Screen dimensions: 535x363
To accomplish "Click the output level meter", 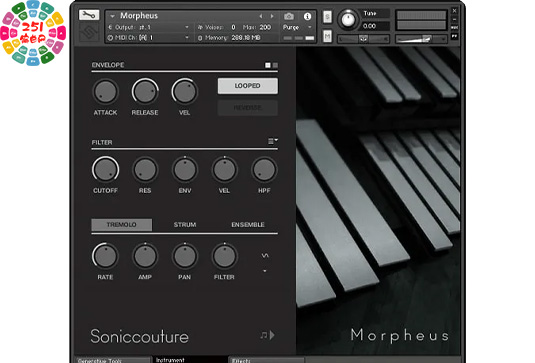I will click(x=421, y=20).
